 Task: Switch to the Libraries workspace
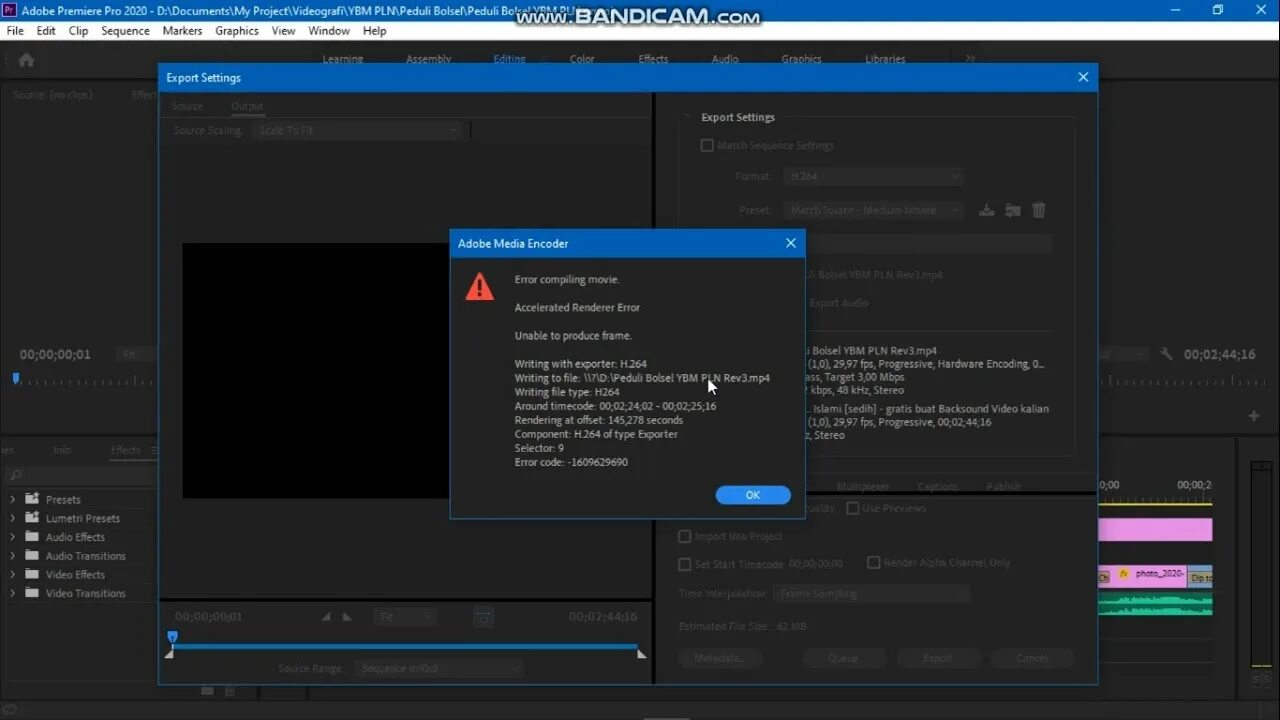[x=885, y=59]
